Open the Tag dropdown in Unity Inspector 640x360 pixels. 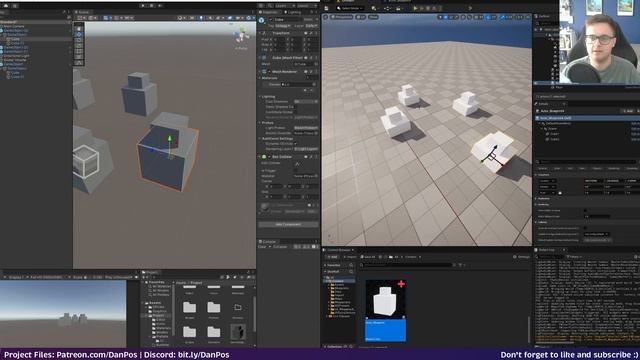(x=283, y=26)
